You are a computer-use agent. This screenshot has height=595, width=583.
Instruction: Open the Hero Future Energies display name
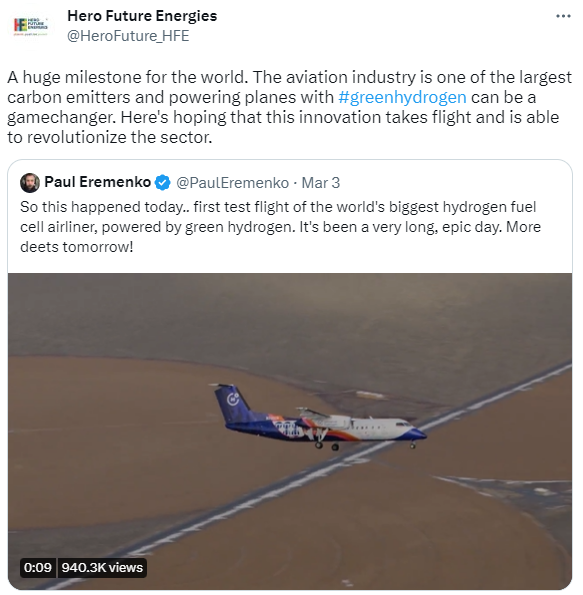pos(142,16)
